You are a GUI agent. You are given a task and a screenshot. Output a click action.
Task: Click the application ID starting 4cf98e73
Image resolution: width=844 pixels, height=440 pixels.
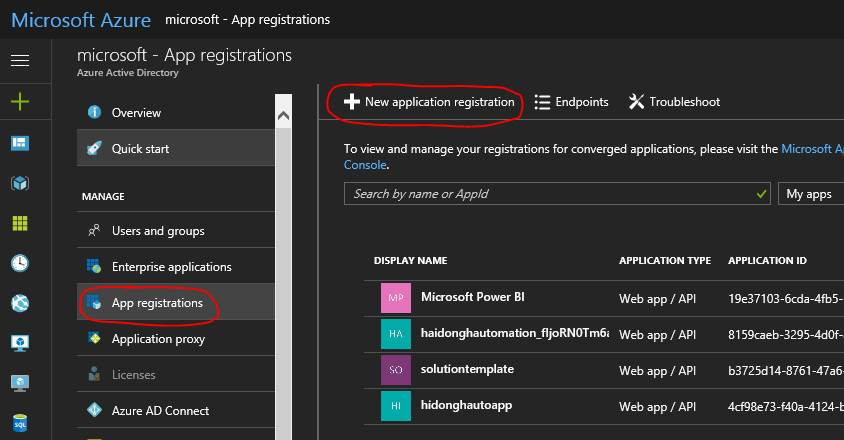785,407
